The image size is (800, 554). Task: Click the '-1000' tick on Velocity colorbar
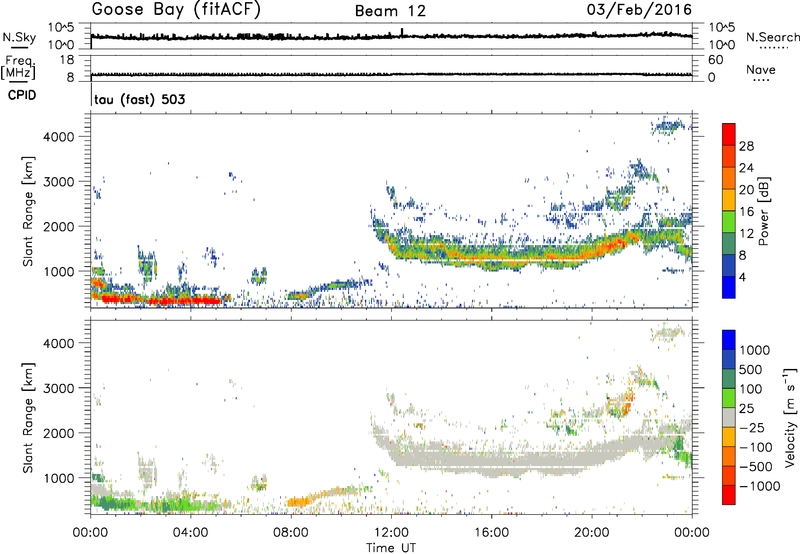coord(760,486)
